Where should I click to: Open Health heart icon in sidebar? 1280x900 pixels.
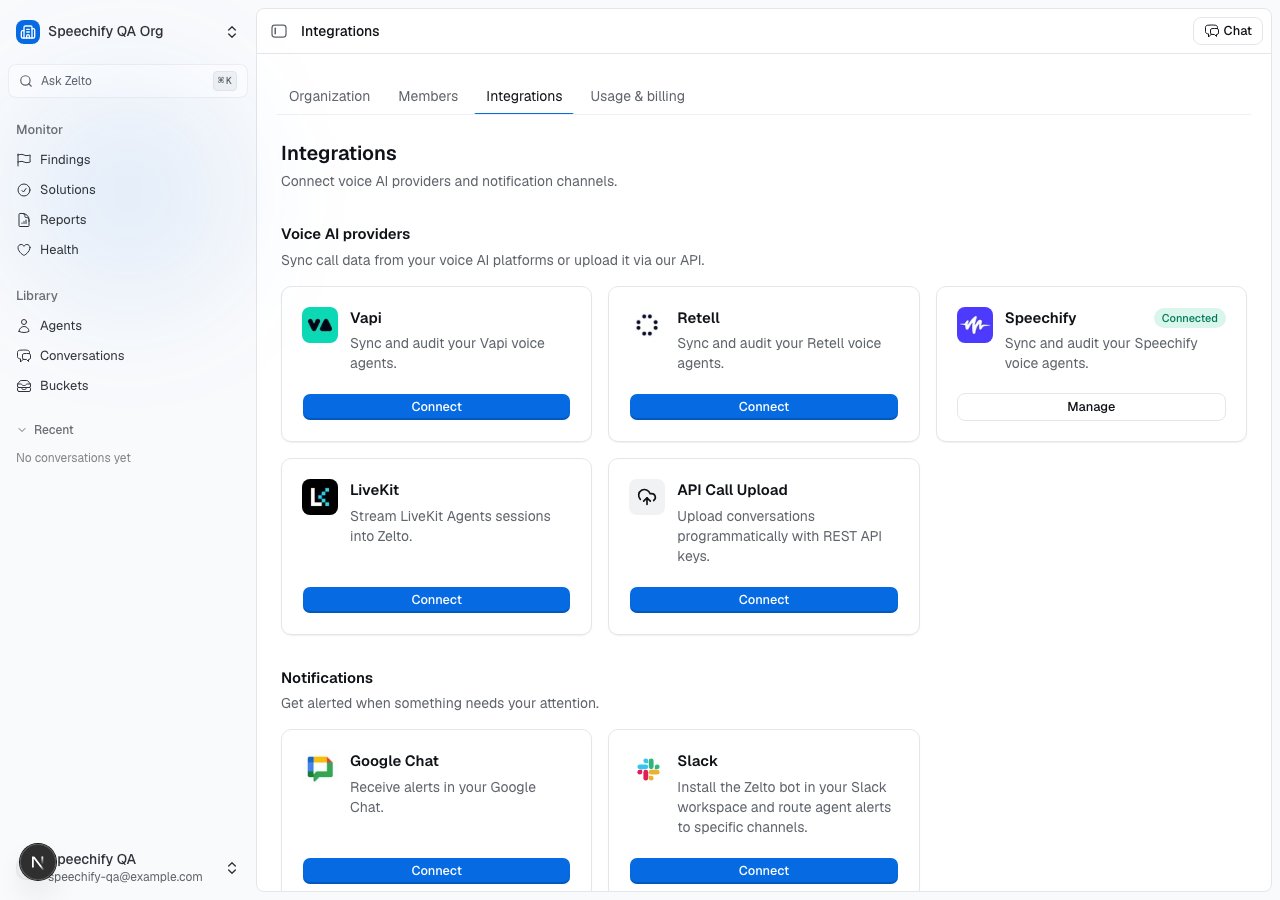pos(24,250)
